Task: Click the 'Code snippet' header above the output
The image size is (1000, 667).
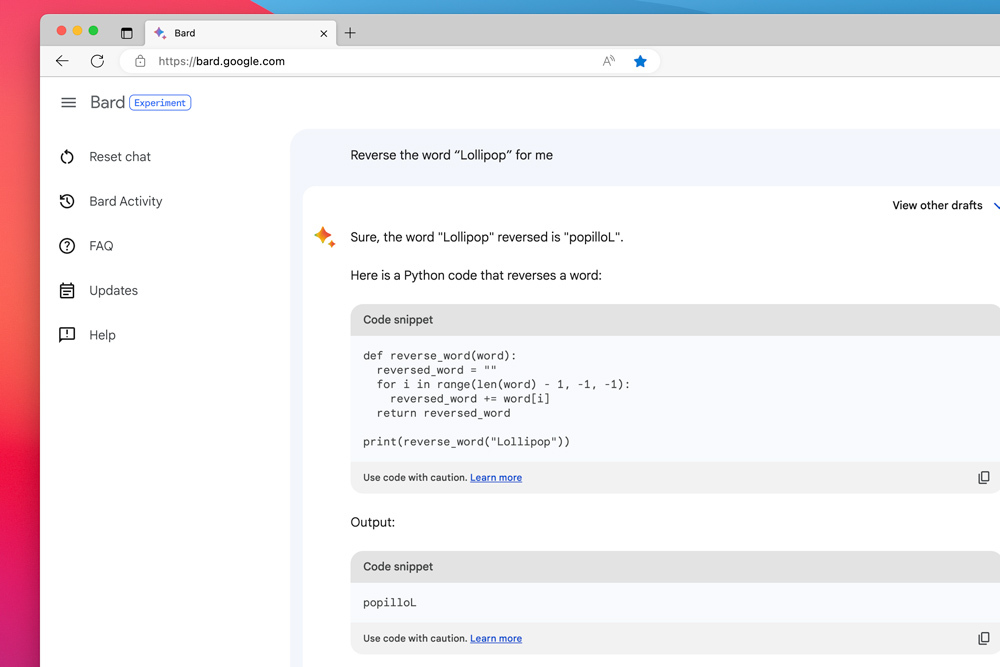Action: [398, 566]
